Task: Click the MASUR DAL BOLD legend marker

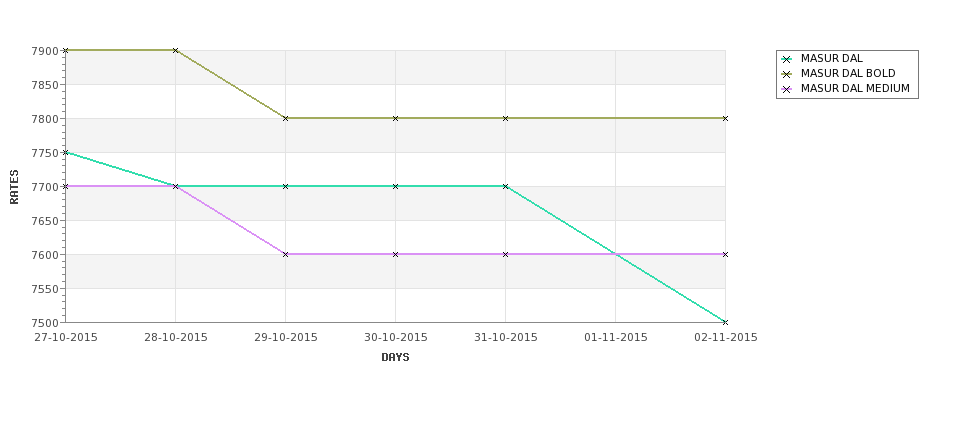Action: coord(787,74)
